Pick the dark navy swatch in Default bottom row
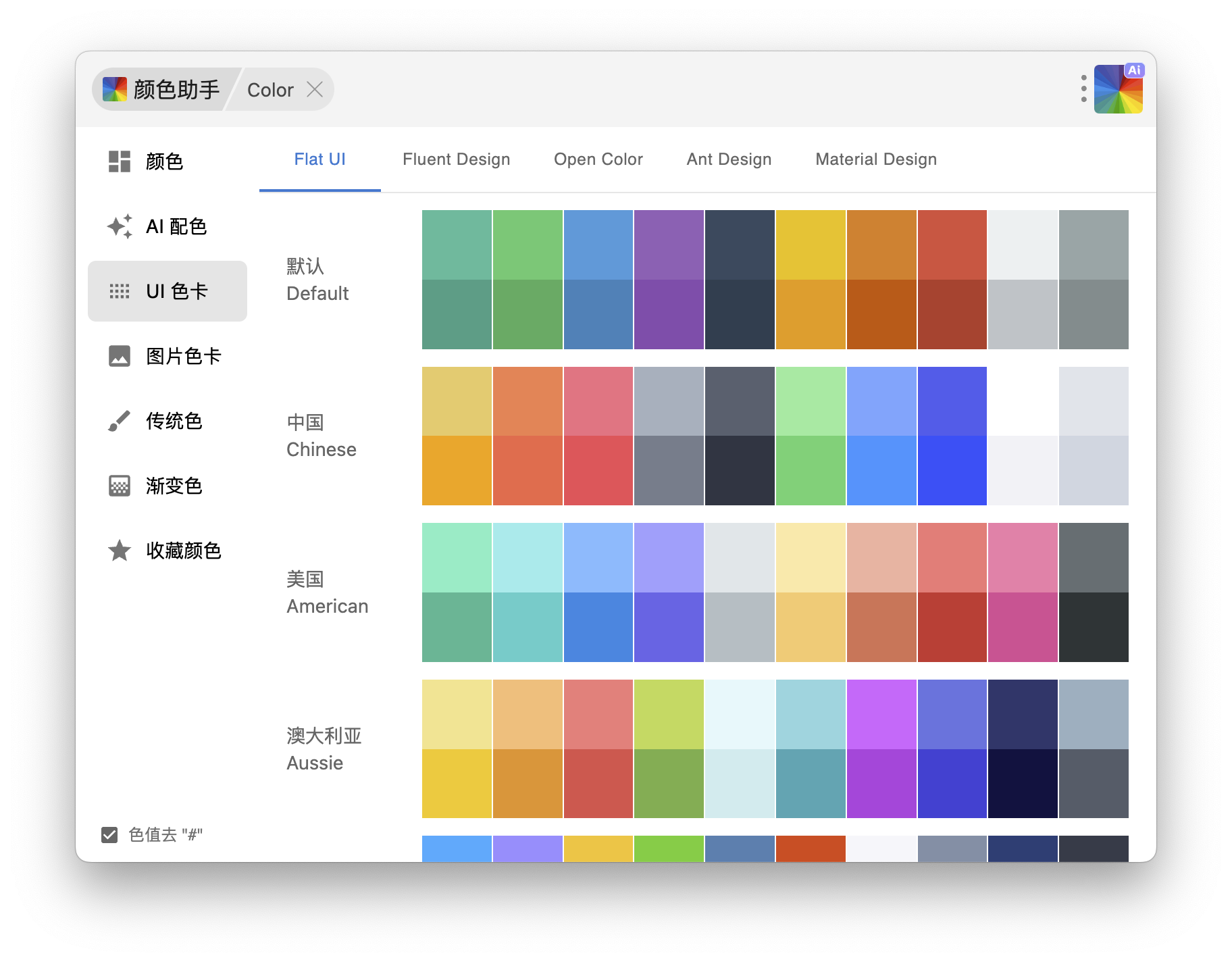1232x962 pixels. (740, 315)
